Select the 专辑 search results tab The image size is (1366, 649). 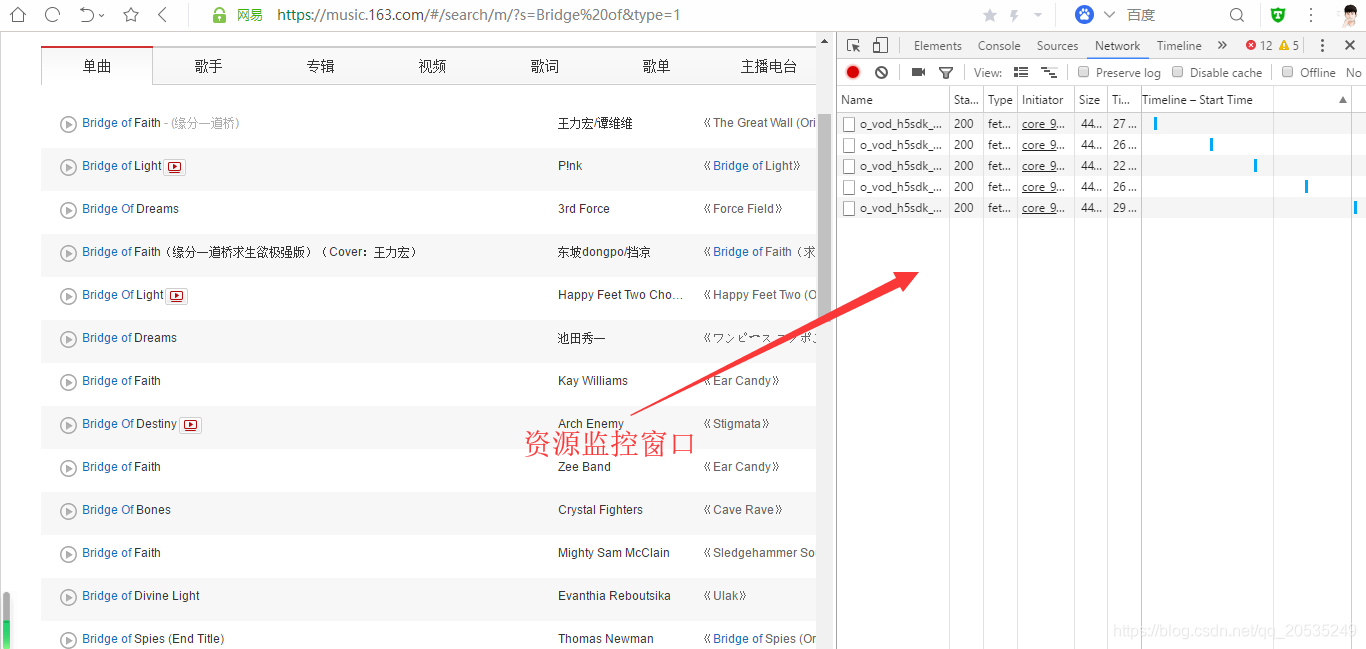pyautogui.click(x=321, y=66)
